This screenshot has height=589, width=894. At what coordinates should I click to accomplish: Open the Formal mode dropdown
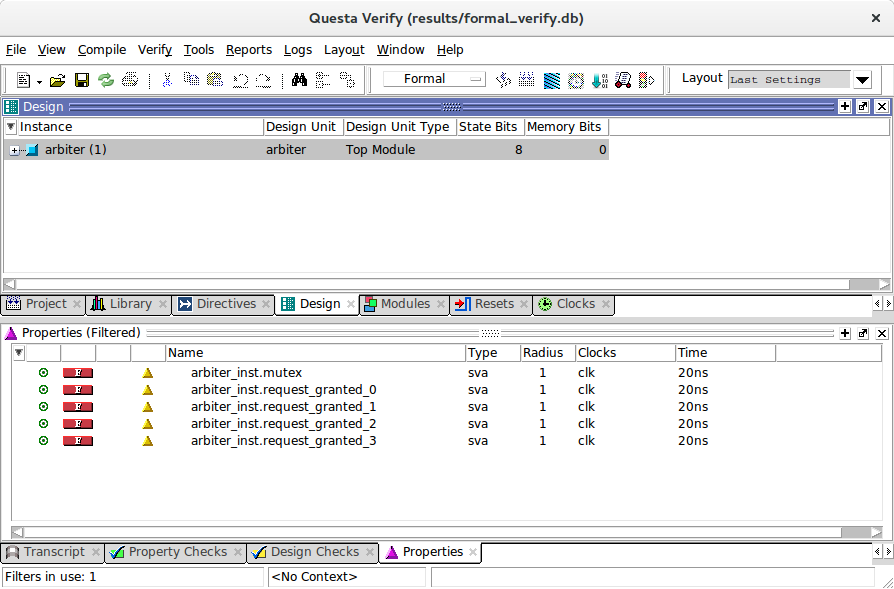pyautogui.click(x=435, y=79)
